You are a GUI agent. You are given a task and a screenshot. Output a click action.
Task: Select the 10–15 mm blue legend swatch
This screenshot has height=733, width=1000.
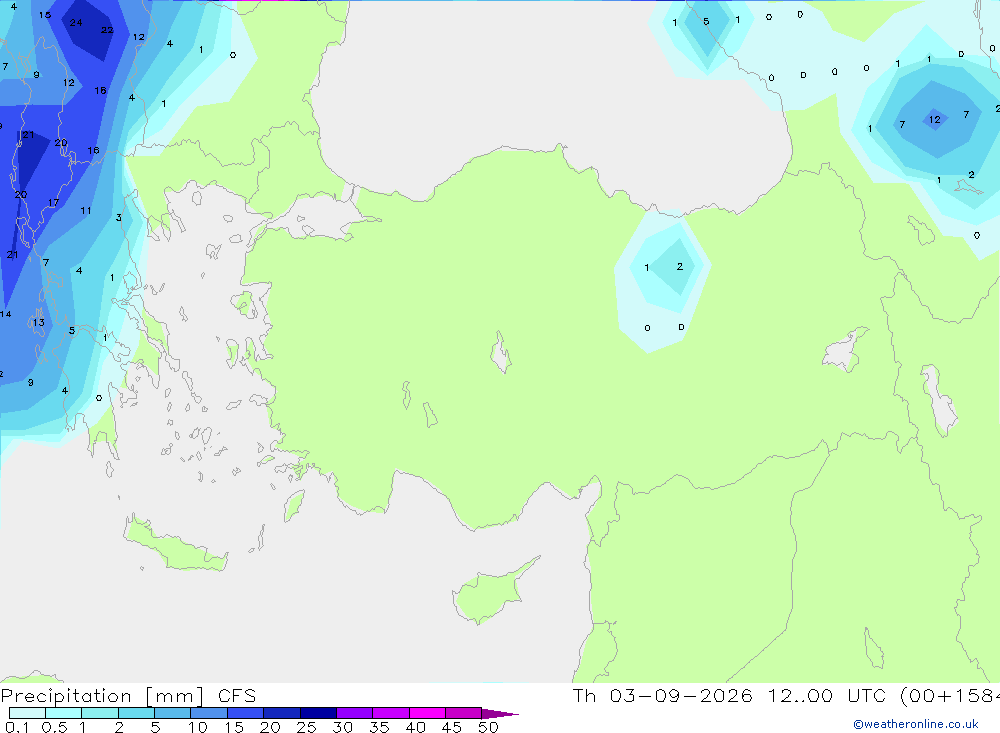(209, 713)
